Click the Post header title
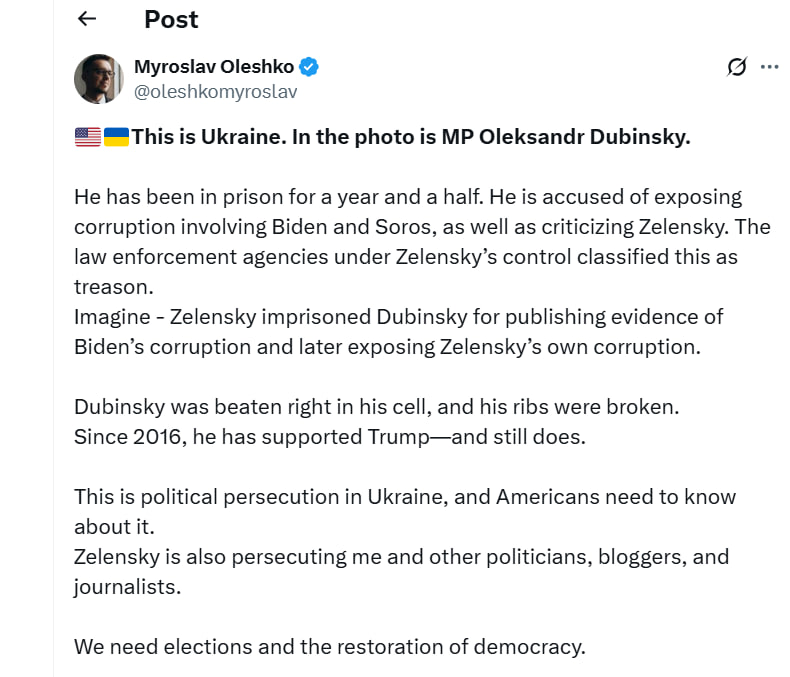 pos(171,20)
